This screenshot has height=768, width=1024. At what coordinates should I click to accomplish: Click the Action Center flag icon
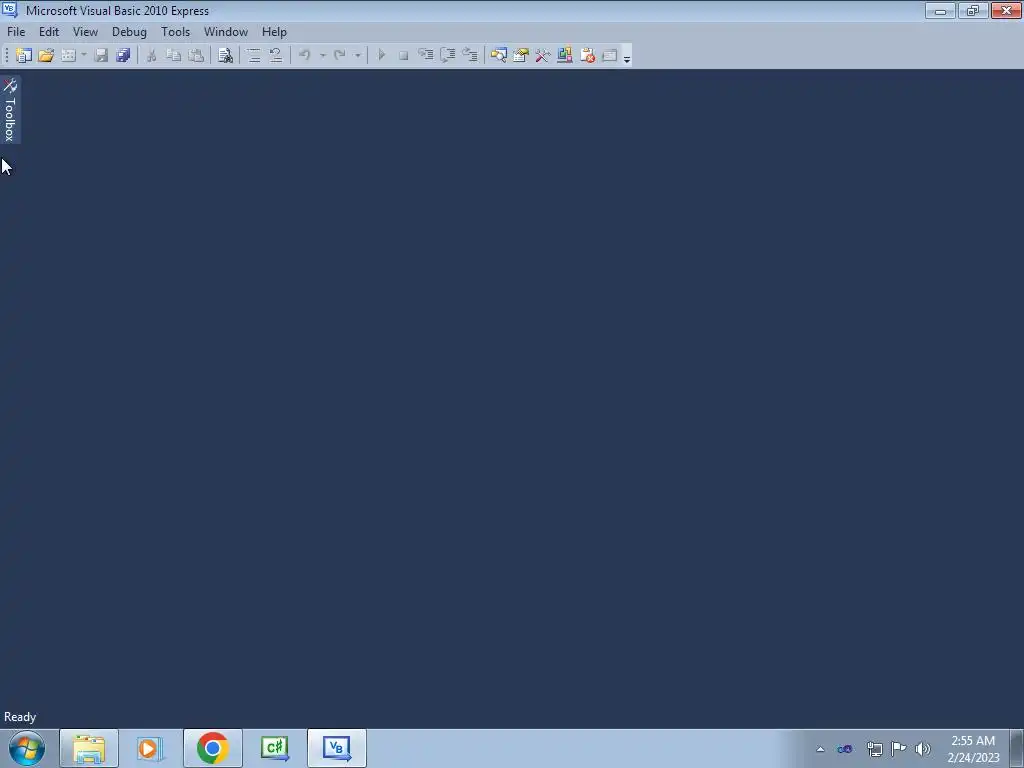899,749
